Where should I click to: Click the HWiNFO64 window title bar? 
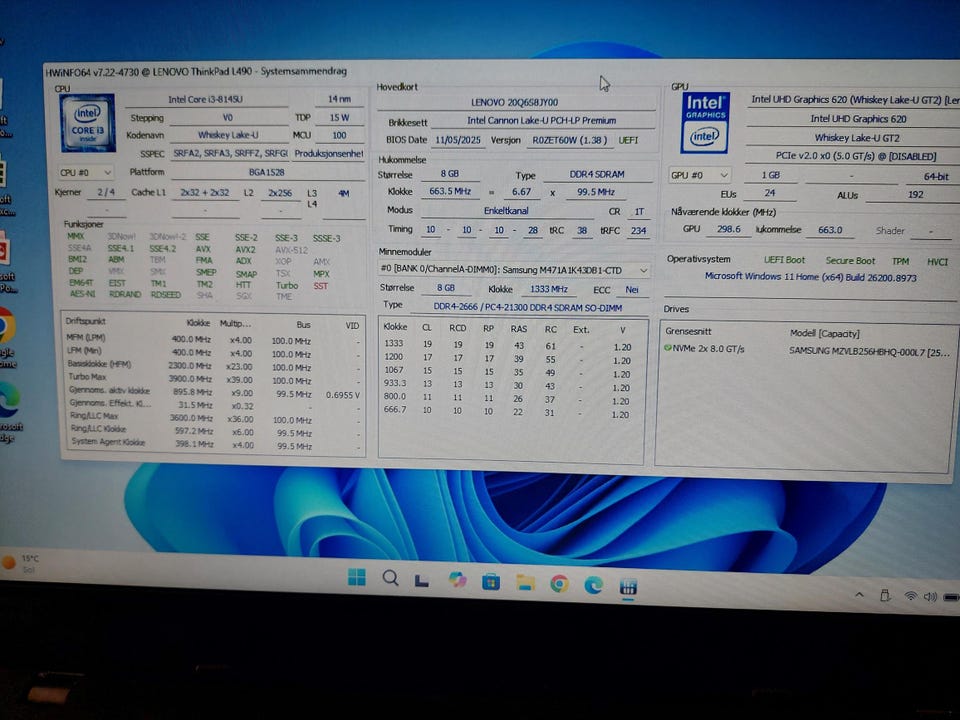point(502,71)
